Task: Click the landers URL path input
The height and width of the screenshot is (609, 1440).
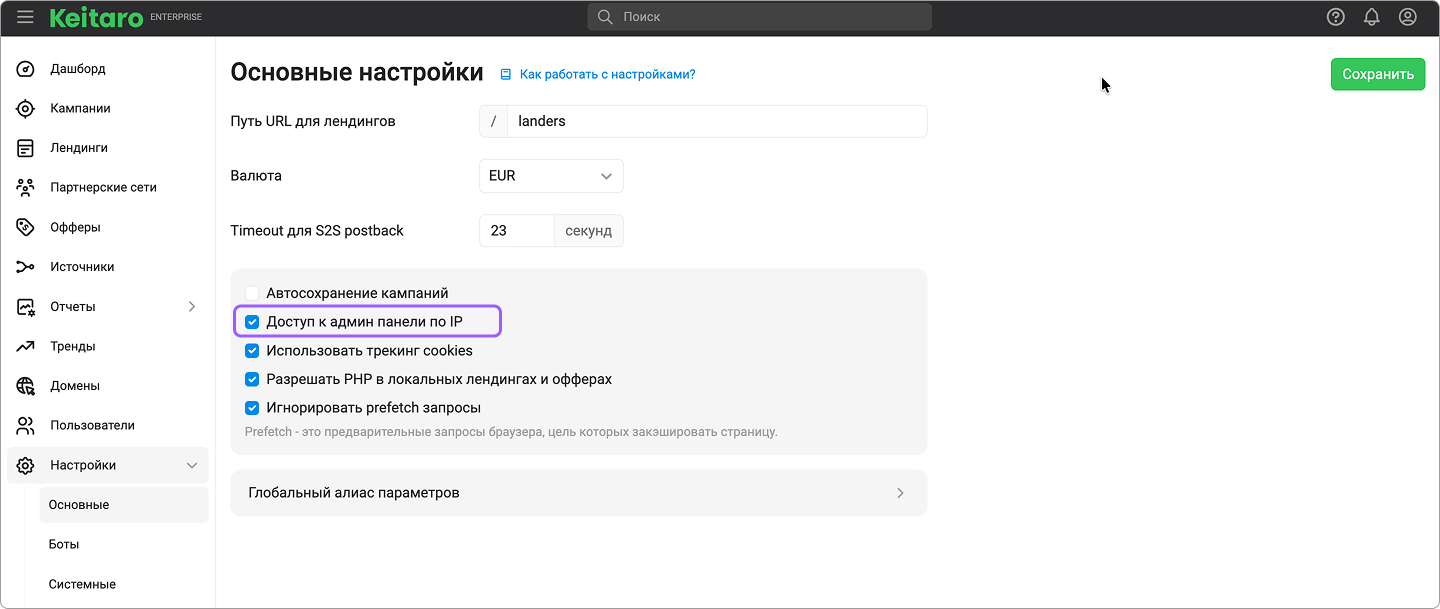Action: 716,121
